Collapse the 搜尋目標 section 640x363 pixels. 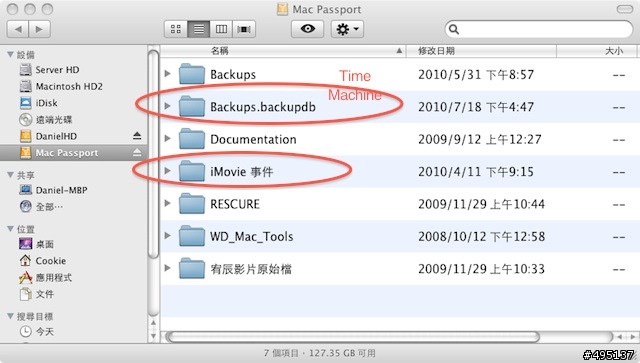(x=11, y=316)
